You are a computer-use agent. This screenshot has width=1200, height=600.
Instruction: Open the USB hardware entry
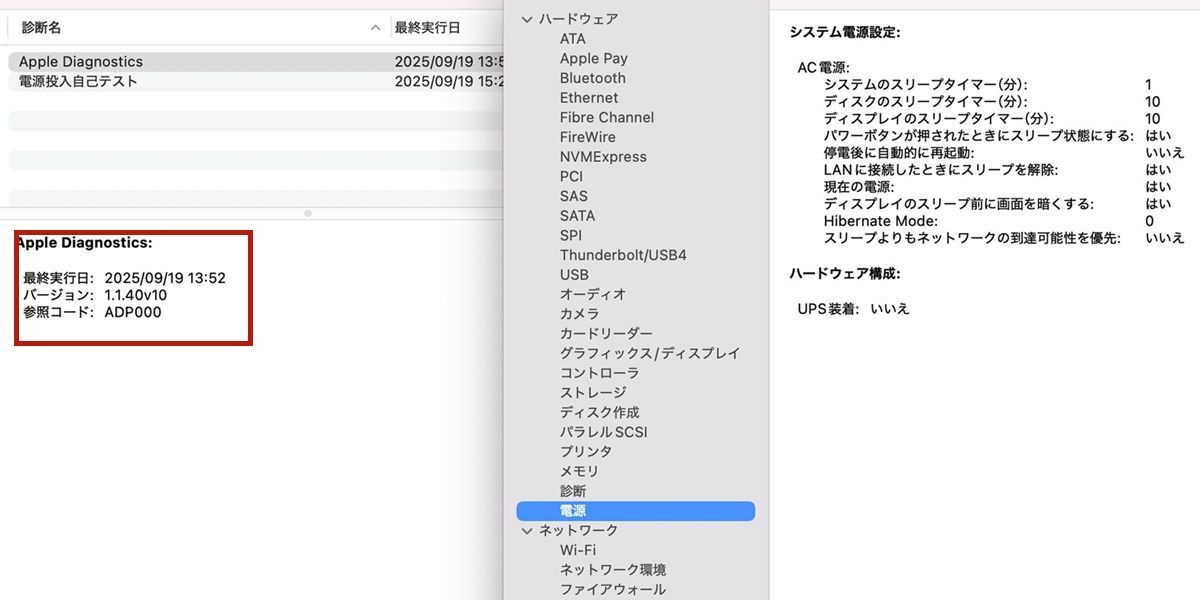pyautogui.click(x=574, y=275)
